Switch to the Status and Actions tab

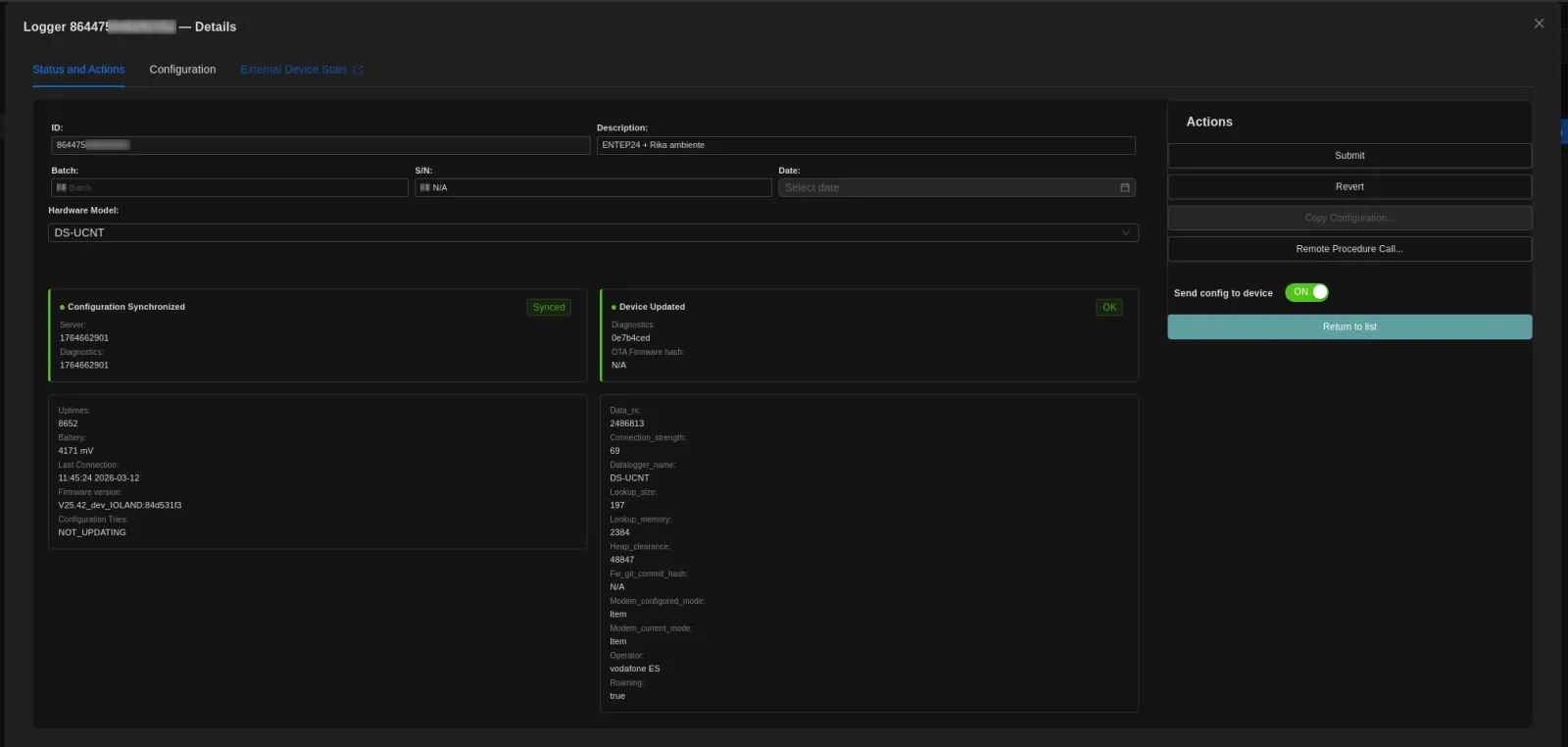pos(78,70)
